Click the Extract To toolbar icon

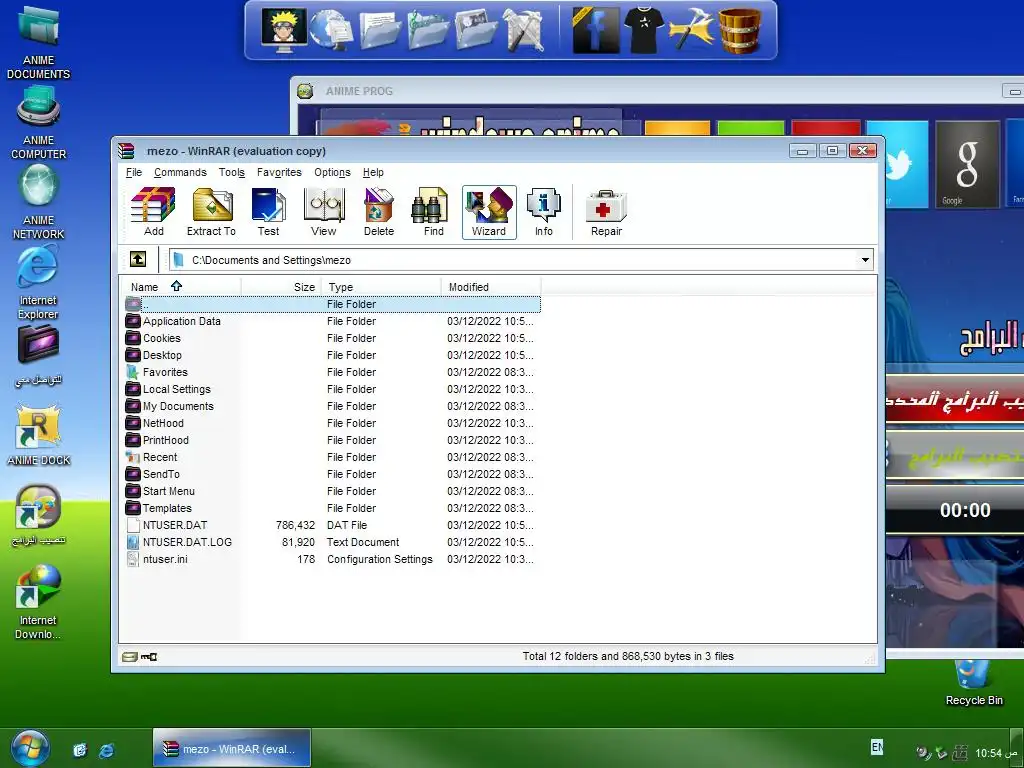211,212
